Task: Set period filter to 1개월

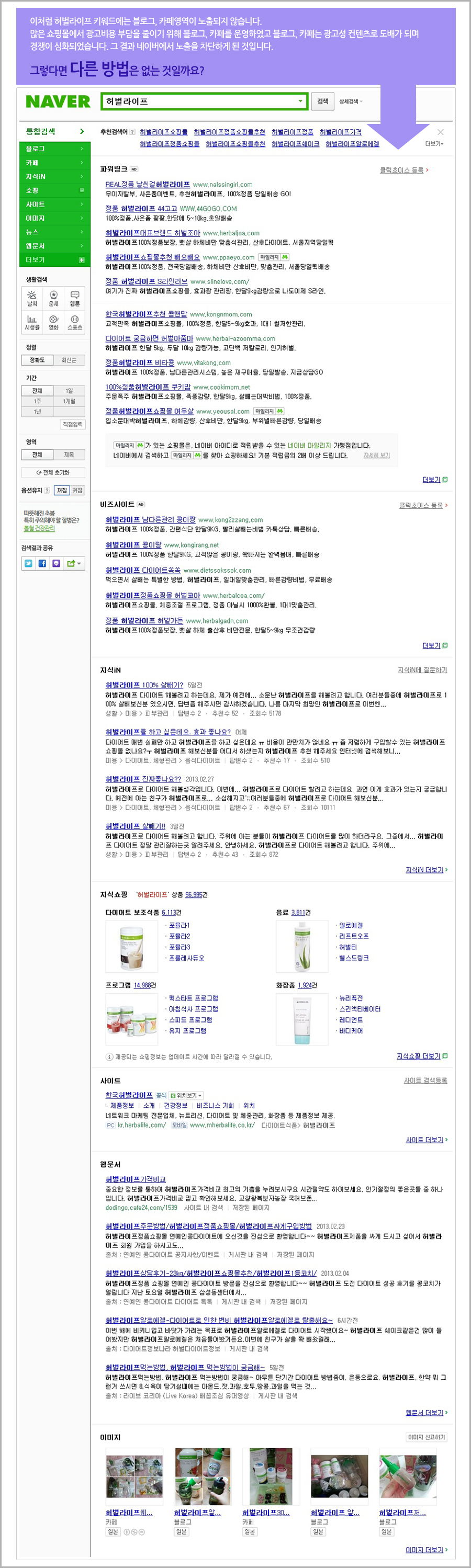Action: (69, 401)
